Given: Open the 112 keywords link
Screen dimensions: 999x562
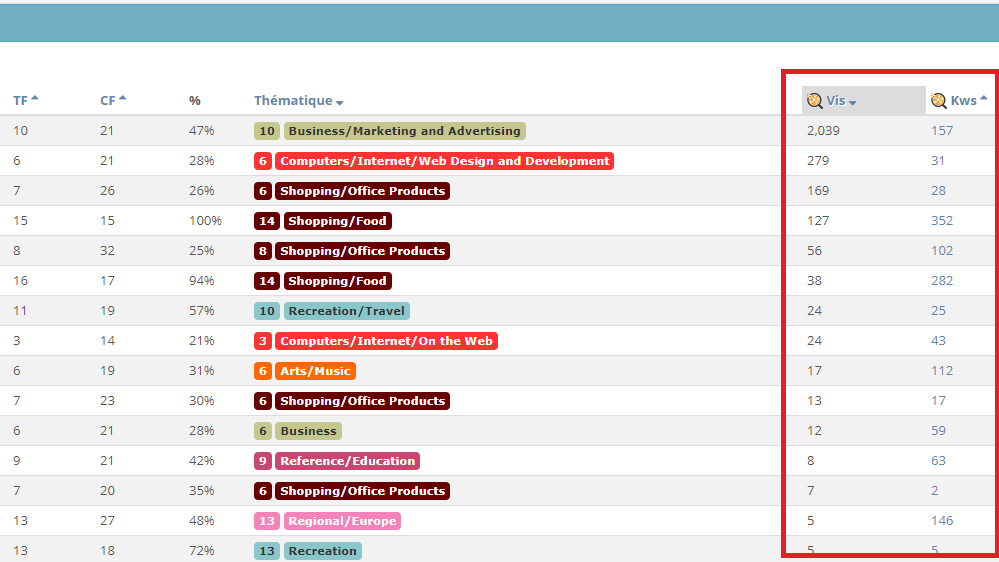Looking at the screenshot, I should pyautogui.click(x=942, y=370).
